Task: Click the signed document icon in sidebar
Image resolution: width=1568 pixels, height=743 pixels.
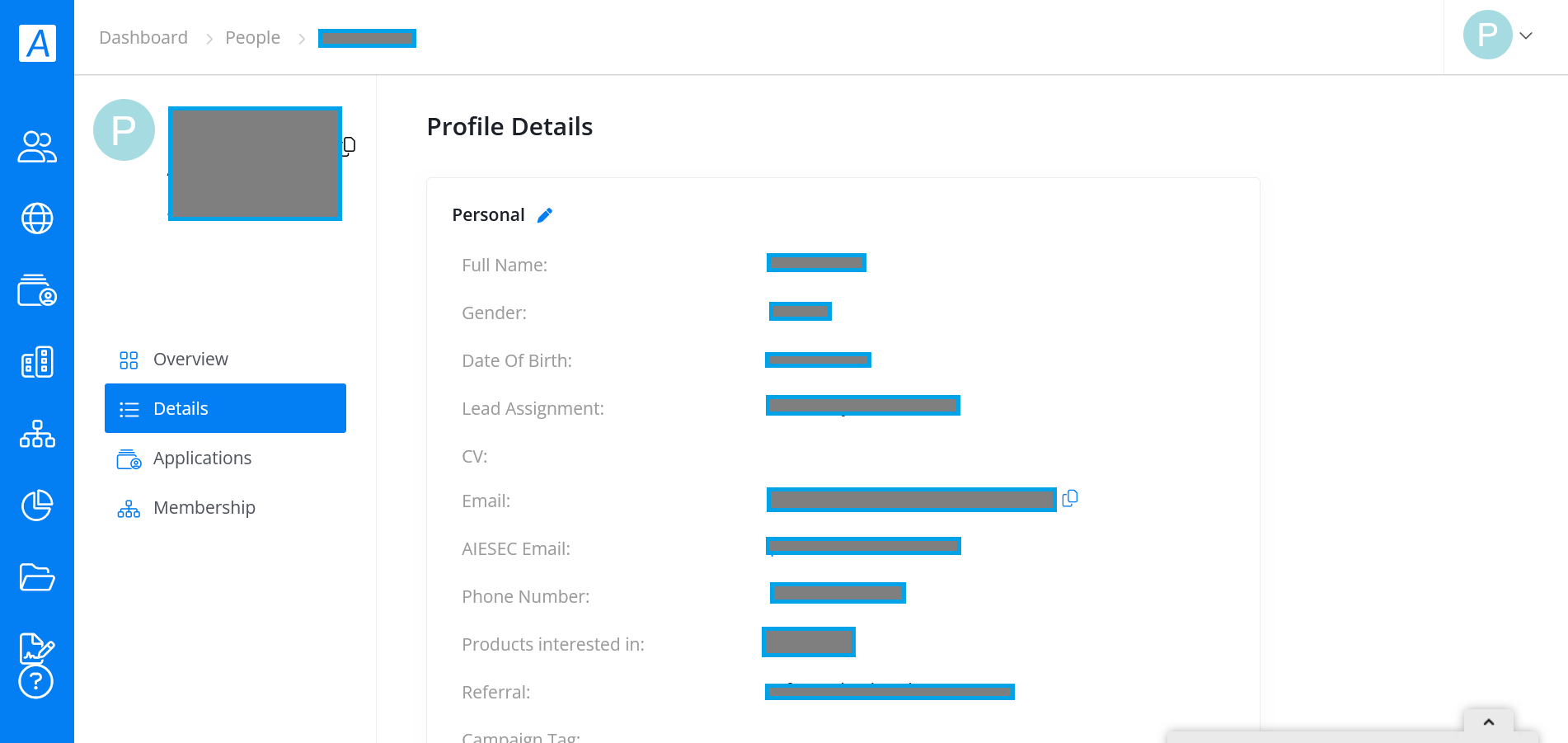Action: [x=37, y=648]
